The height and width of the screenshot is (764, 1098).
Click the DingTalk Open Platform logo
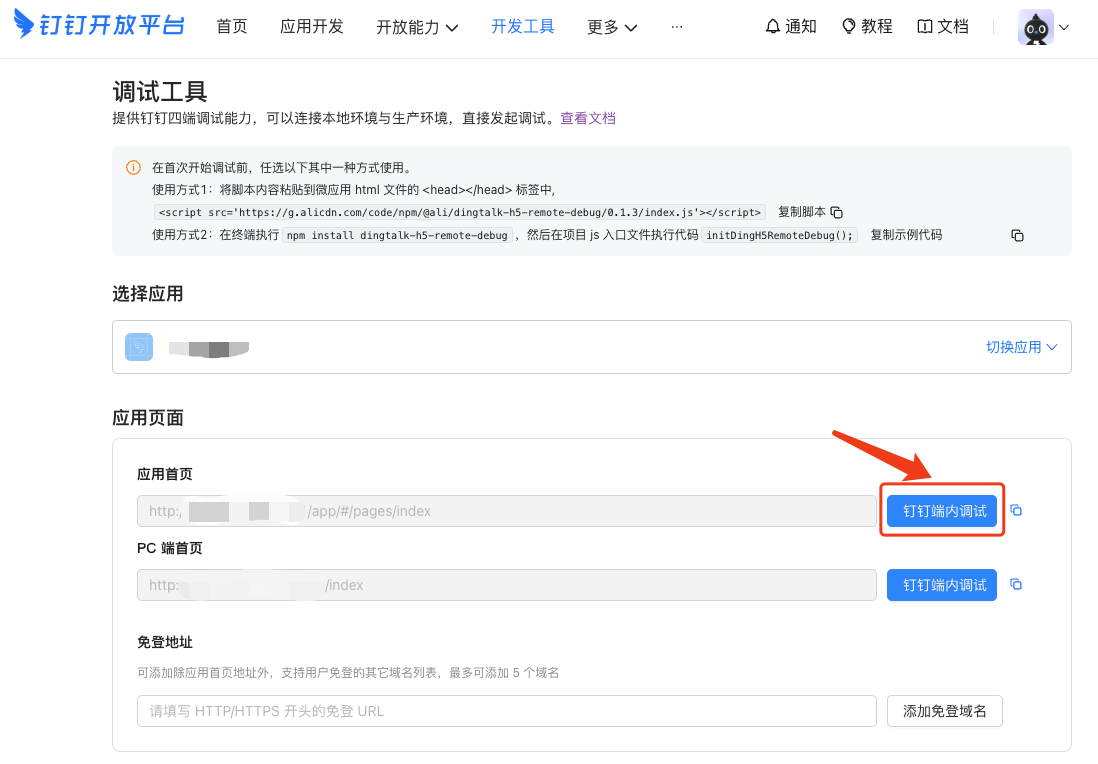point(99,25)
